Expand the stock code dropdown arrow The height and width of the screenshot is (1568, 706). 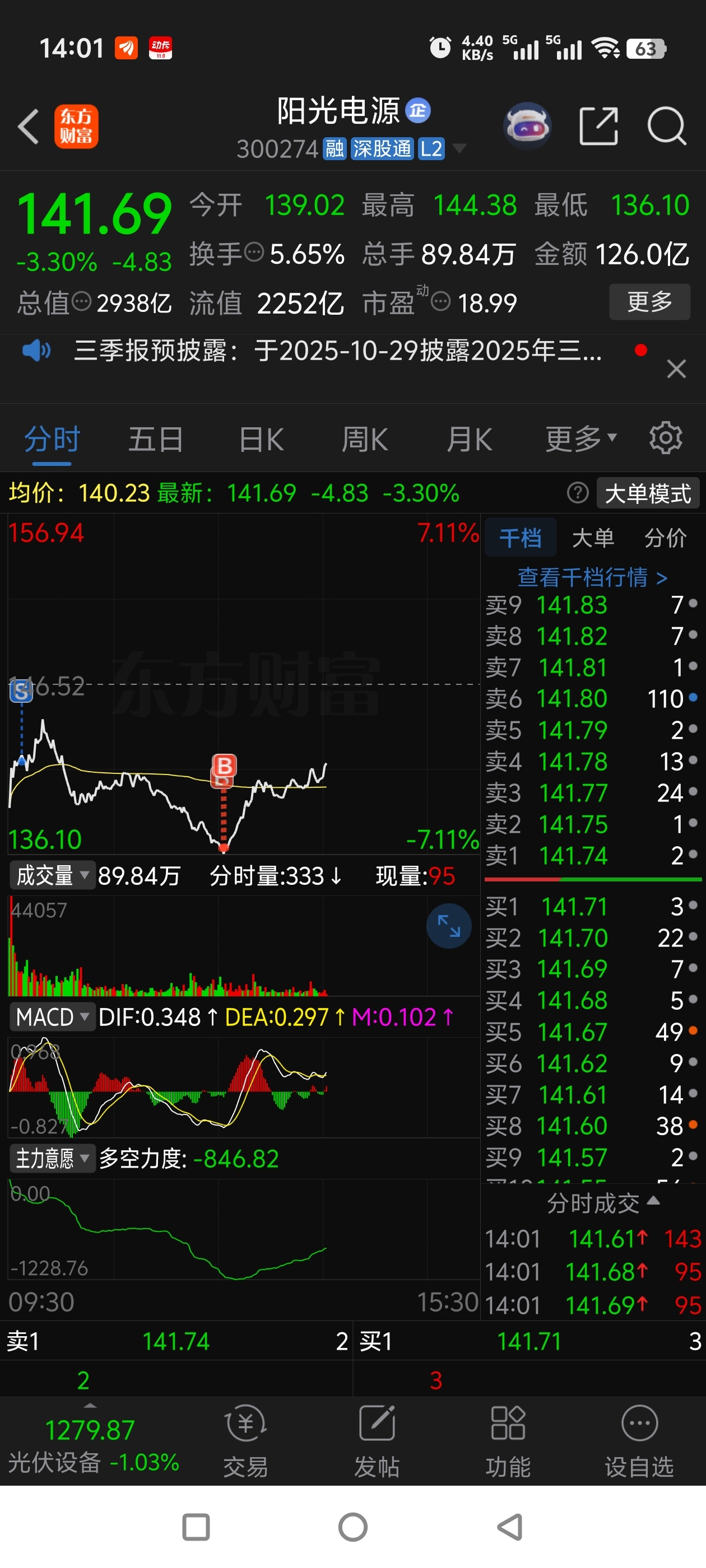point(459,148)
